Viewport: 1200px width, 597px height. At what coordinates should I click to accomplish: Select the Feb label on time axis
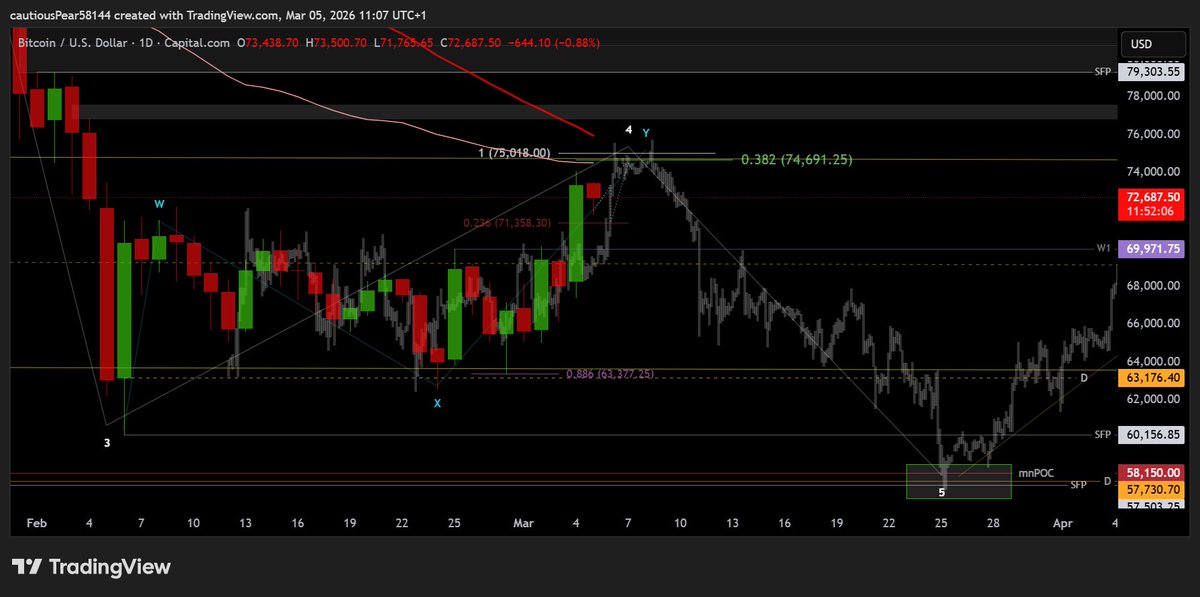click(x=36, y=523)
